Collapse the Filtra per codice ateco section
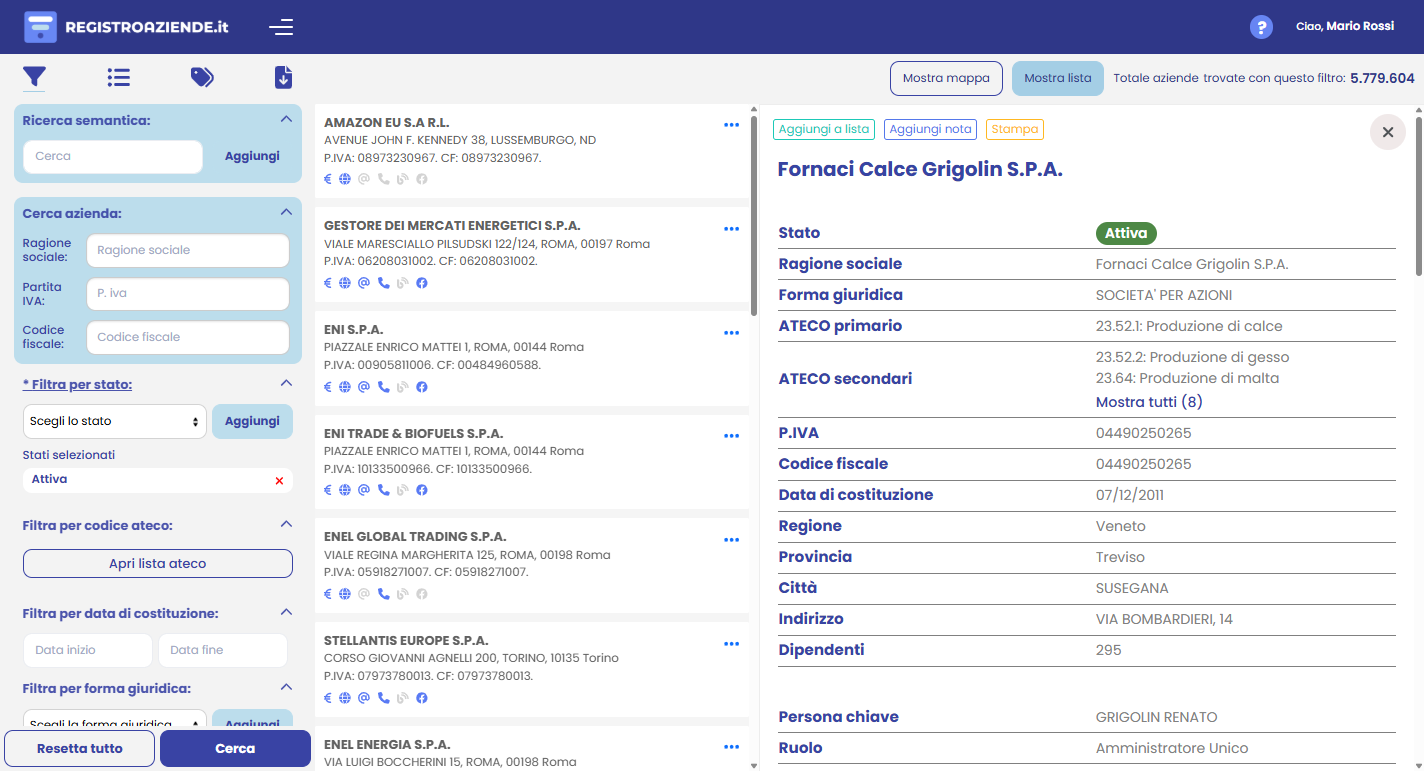Image resolution: width=1424 pixels, height=771 pixels. tap(286, 524)
